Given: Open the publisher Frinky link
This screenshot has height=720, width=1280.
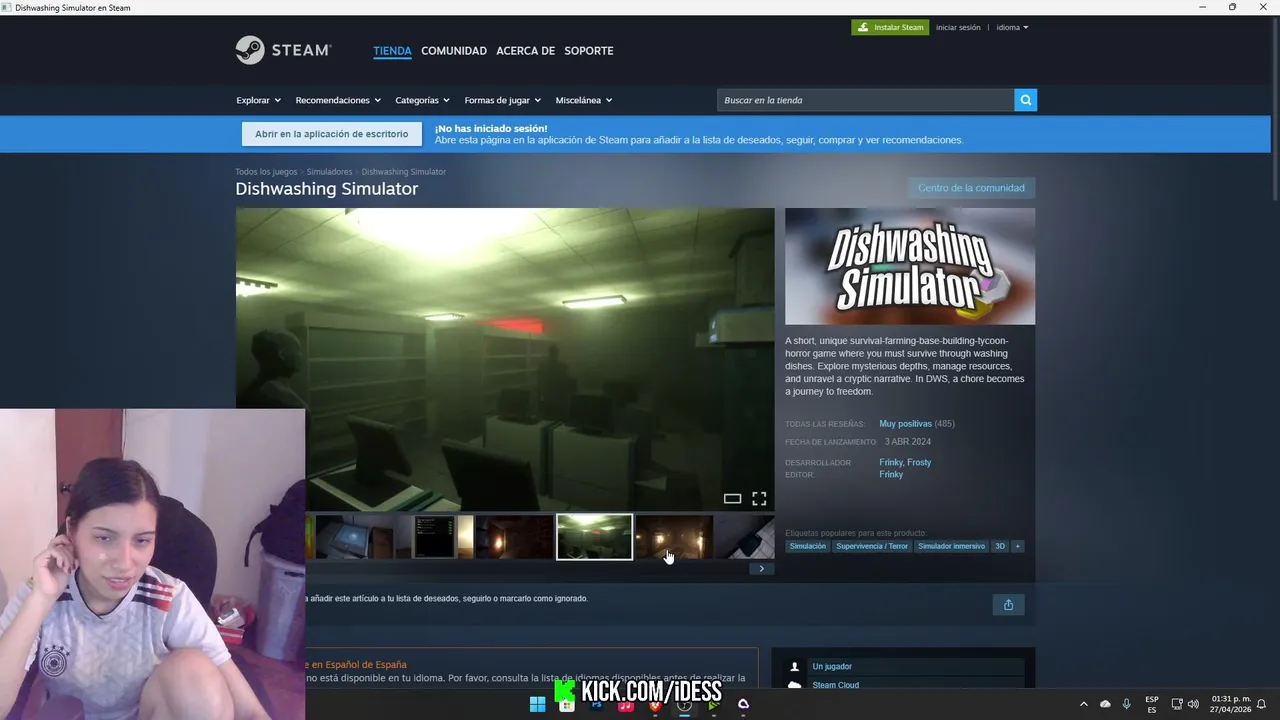Looking at the screenshot, I should [891, 474].
